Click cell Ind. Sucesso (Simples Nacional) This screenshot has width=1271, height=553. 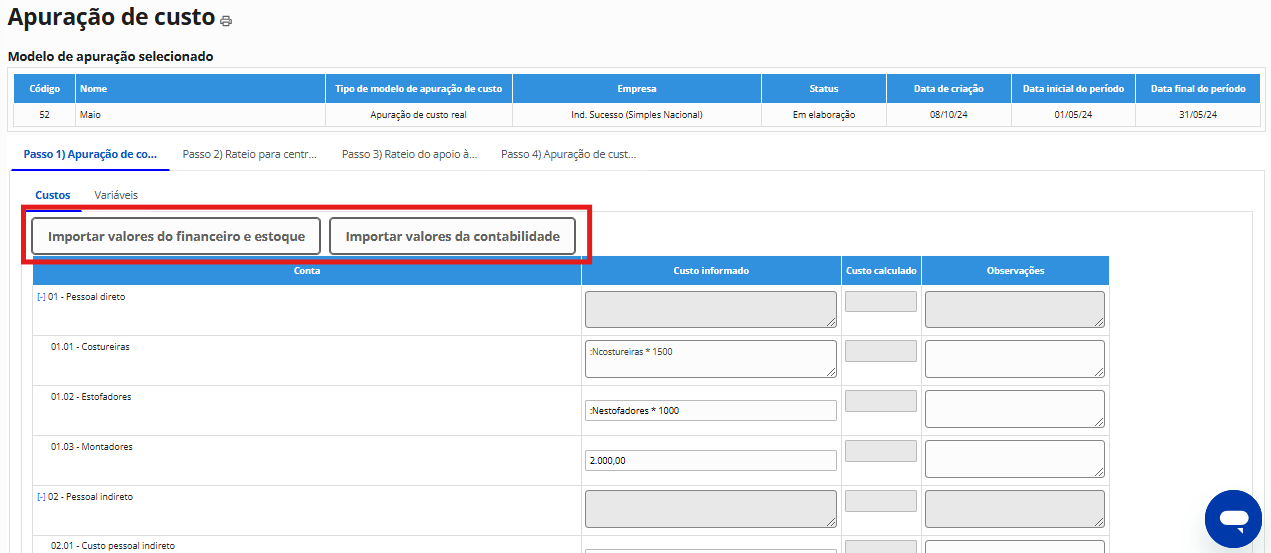(637, 115)
